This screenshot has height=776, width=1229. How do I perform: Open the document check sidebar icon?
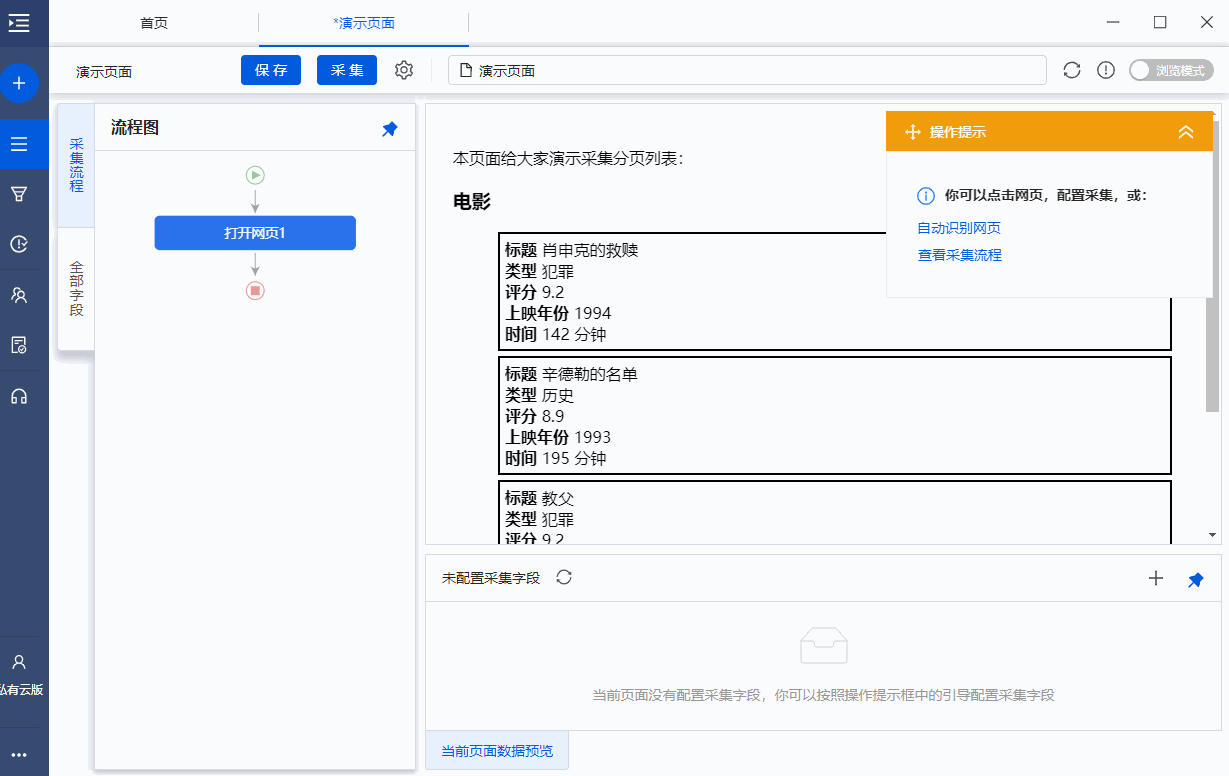point(19,345)
